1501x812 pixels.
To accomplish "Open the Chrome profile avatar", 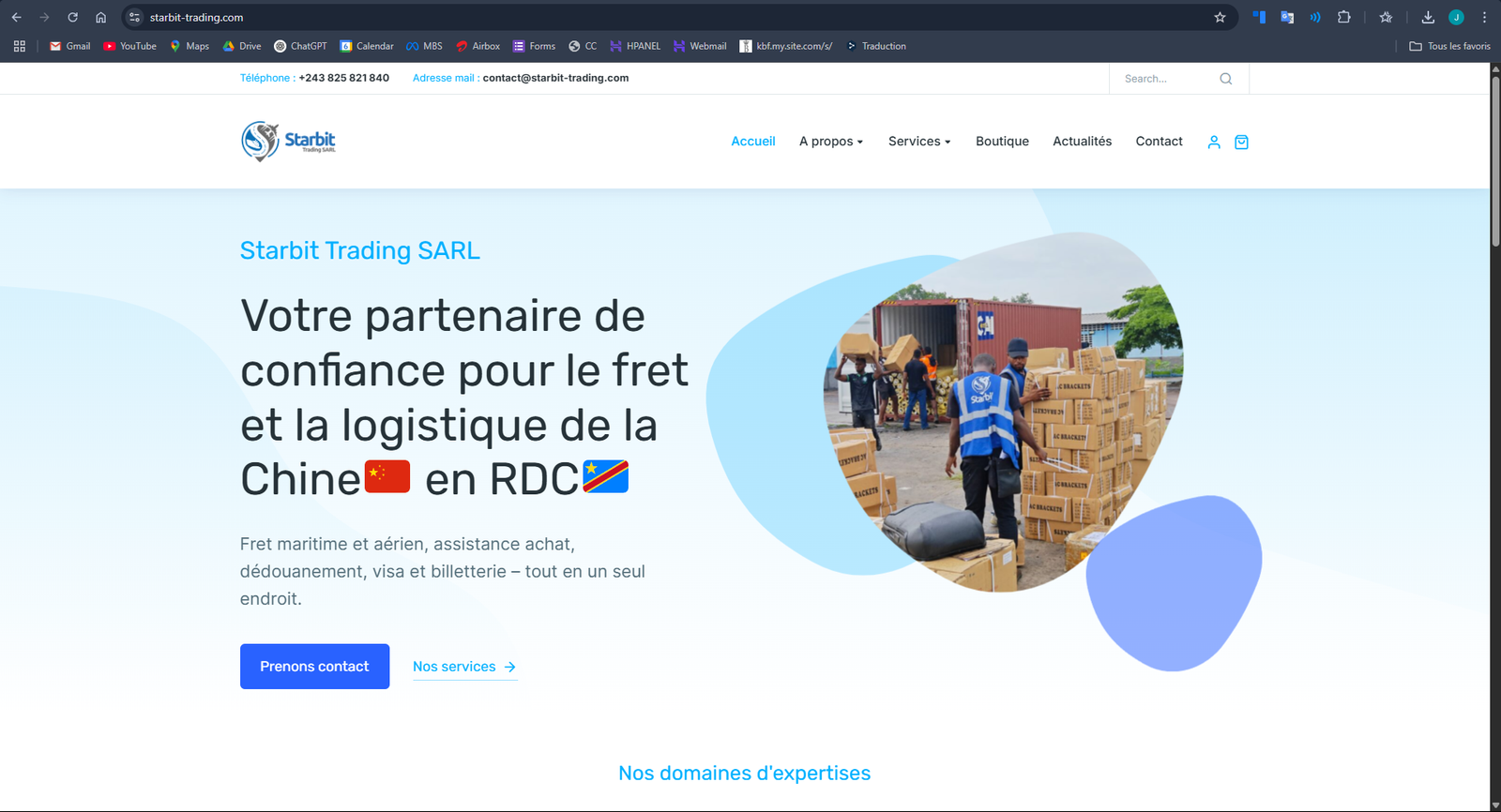I will coord(1456,17).
